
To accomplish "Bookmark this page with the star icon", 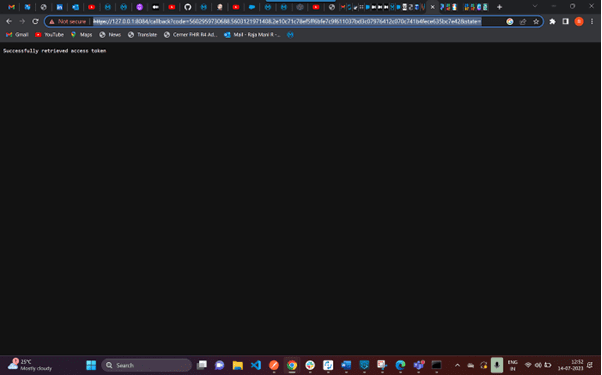I will [x=536, y=21].
